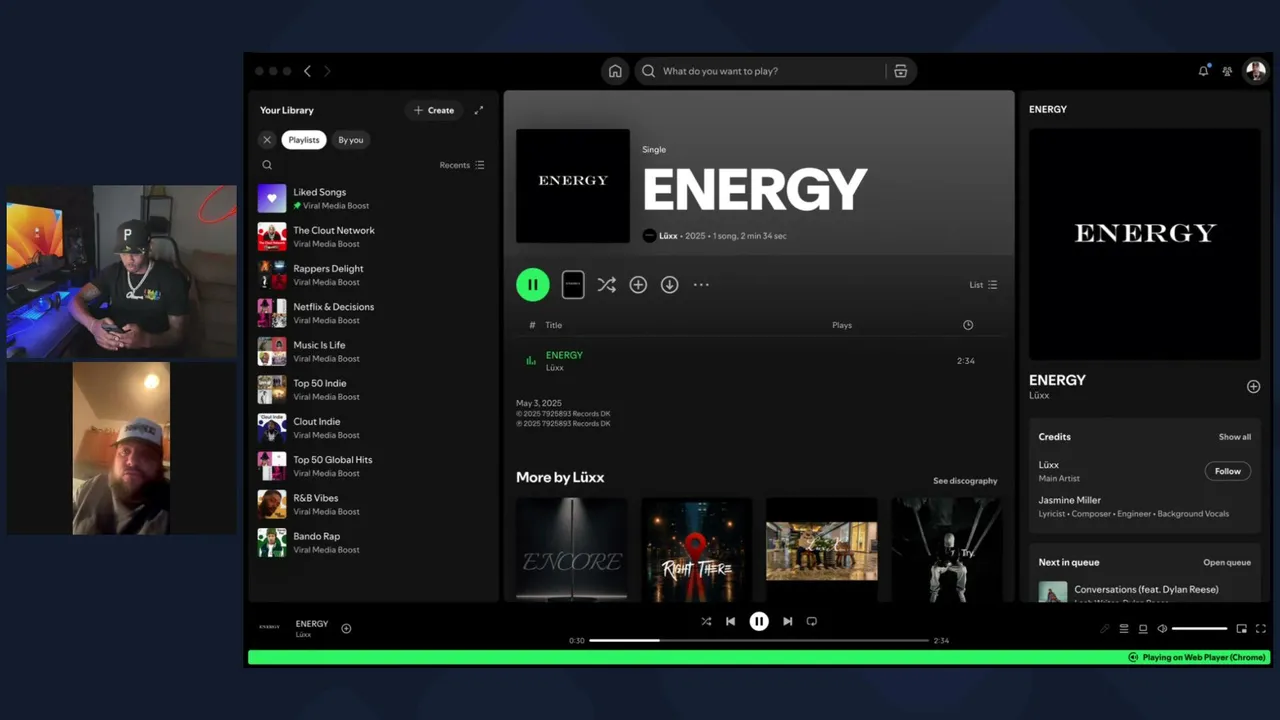1280x720 pixels.
Task: Change view with the List dropdown
Action: click(983, 285)
